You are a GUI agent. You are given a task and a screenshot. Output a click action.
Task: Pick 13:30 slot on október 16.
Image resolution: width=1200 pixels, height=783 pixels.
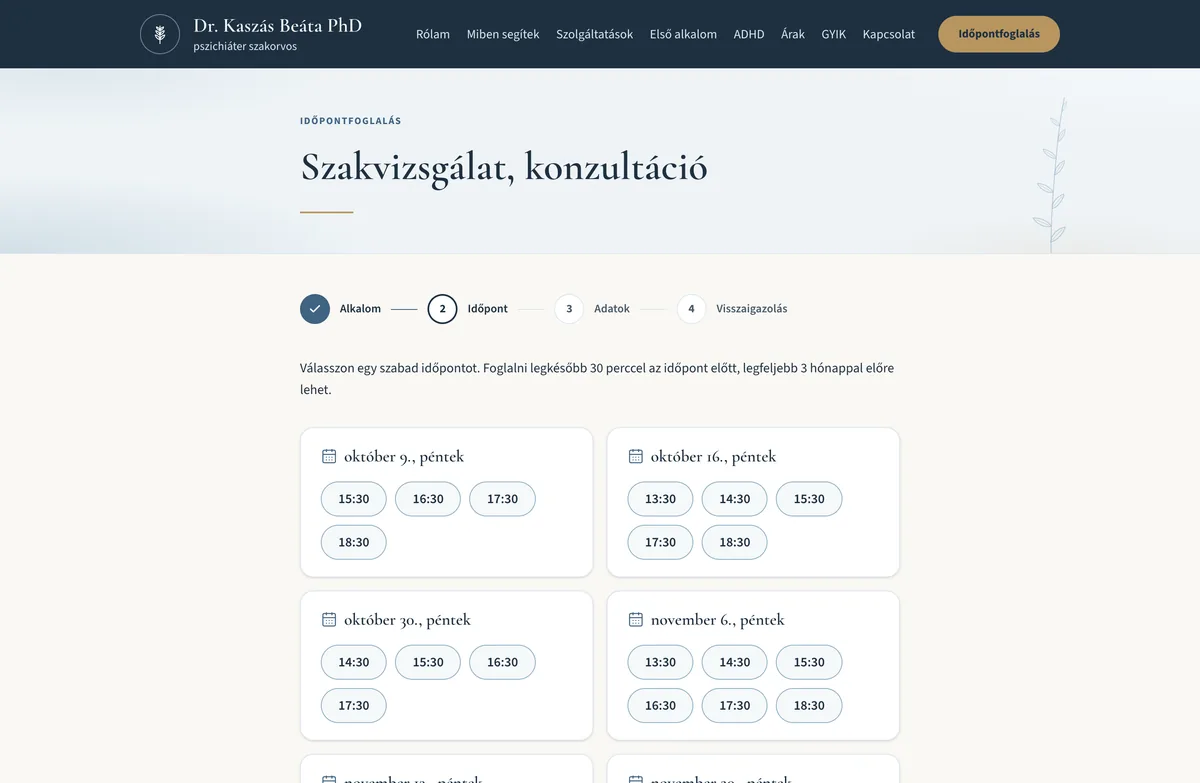coord(660,499)
